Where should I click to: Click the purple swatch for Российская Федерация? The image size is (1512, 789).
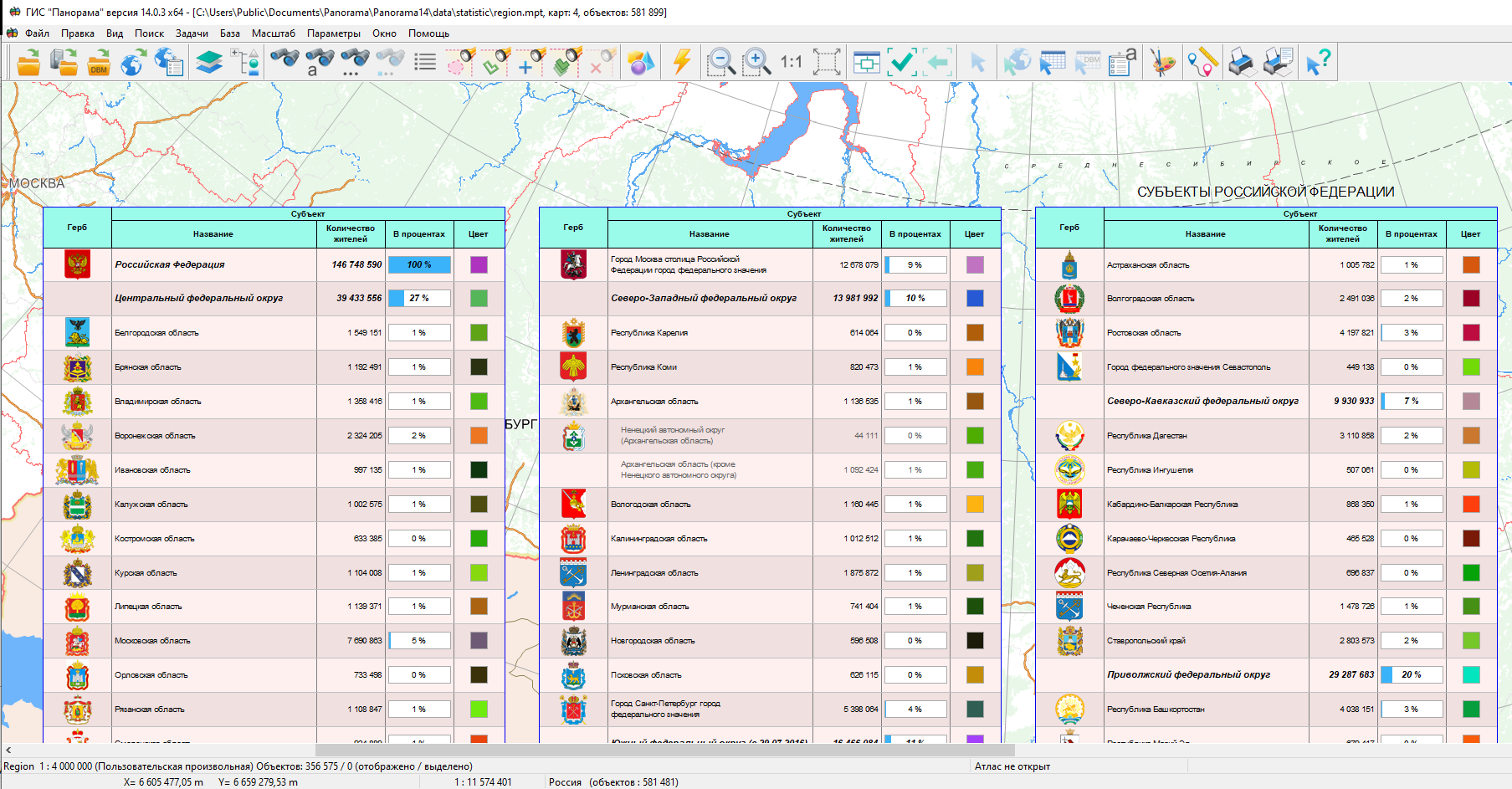click(479, 265)
